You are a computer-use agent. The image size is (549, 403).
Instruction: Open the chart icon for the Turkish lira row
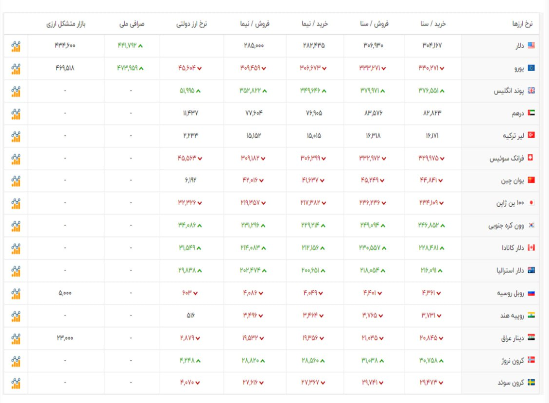tap(16, 136)
